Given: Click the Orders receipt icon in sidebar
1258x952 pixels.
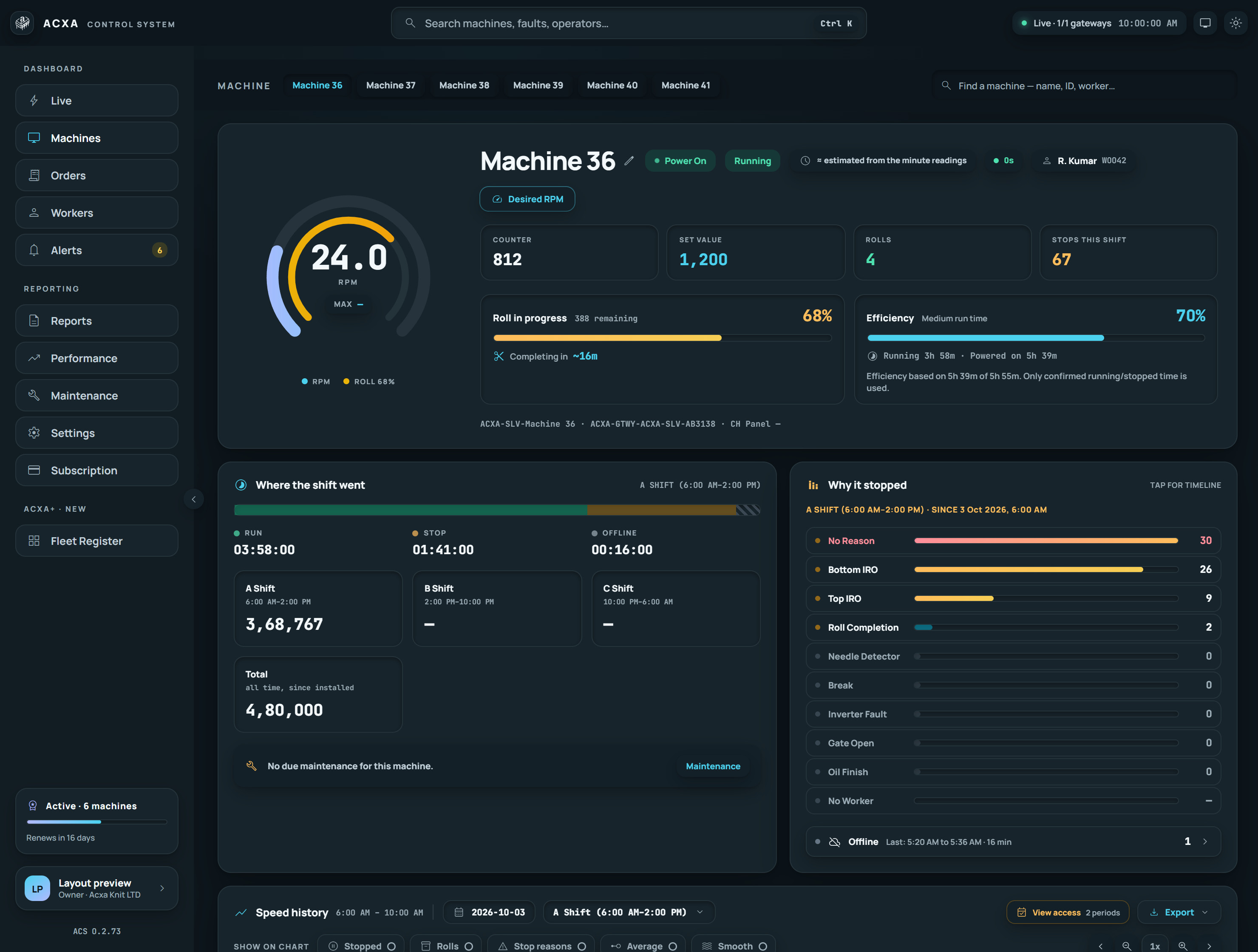Looking at the screenshot, I should (34, 175).
